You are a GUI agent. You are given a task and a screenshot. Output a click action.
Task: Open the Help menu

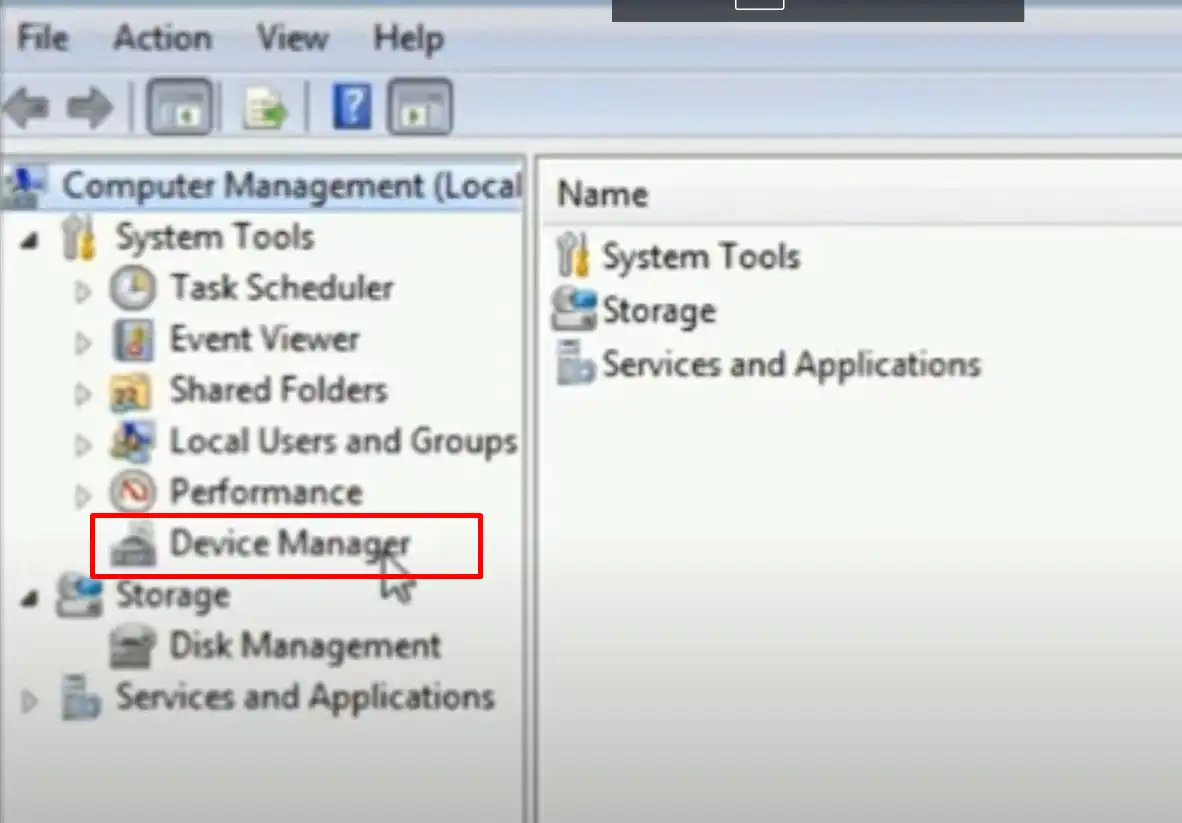tap(409, 38)
